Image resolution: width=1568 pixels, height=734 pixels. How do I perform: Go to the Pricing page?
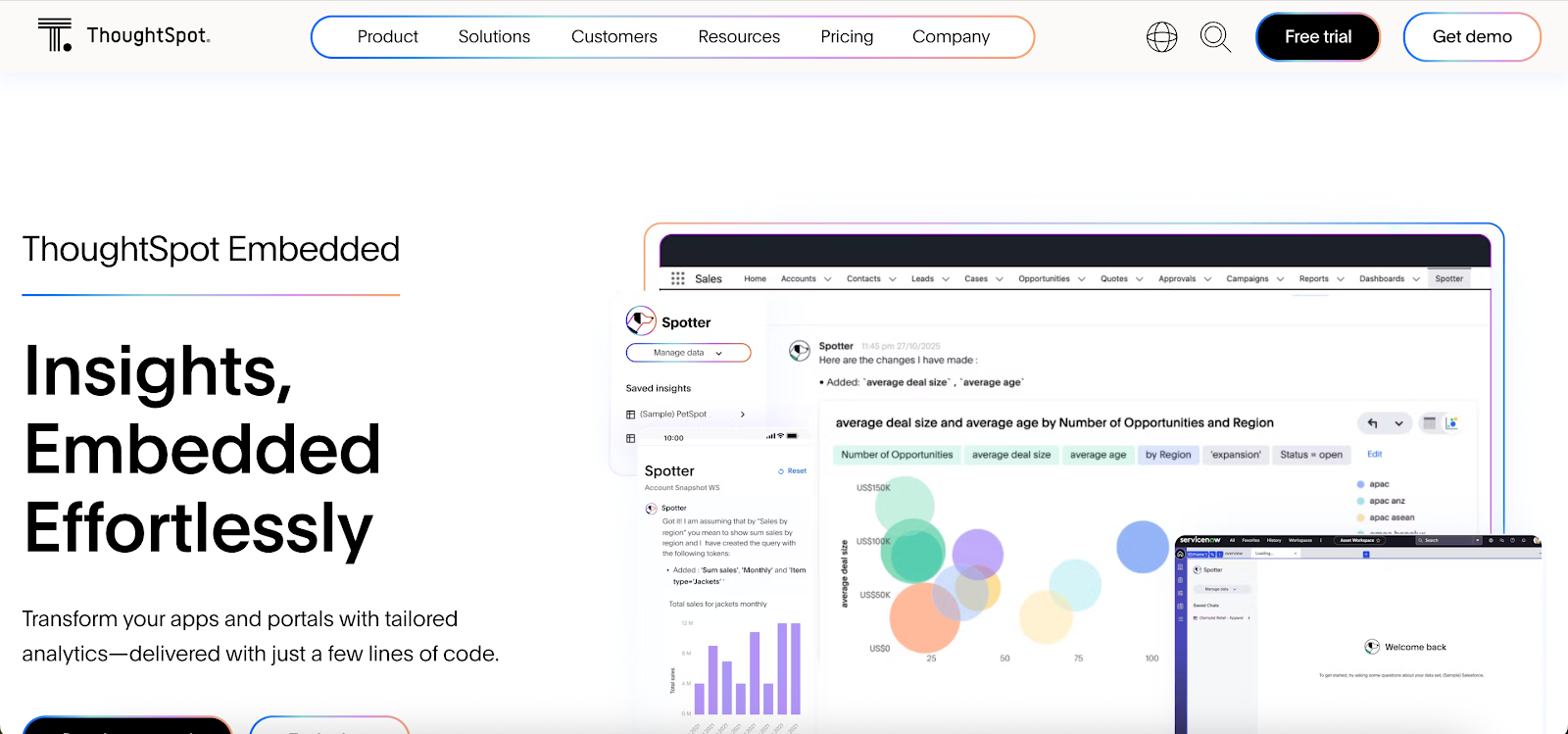[847, 37]
